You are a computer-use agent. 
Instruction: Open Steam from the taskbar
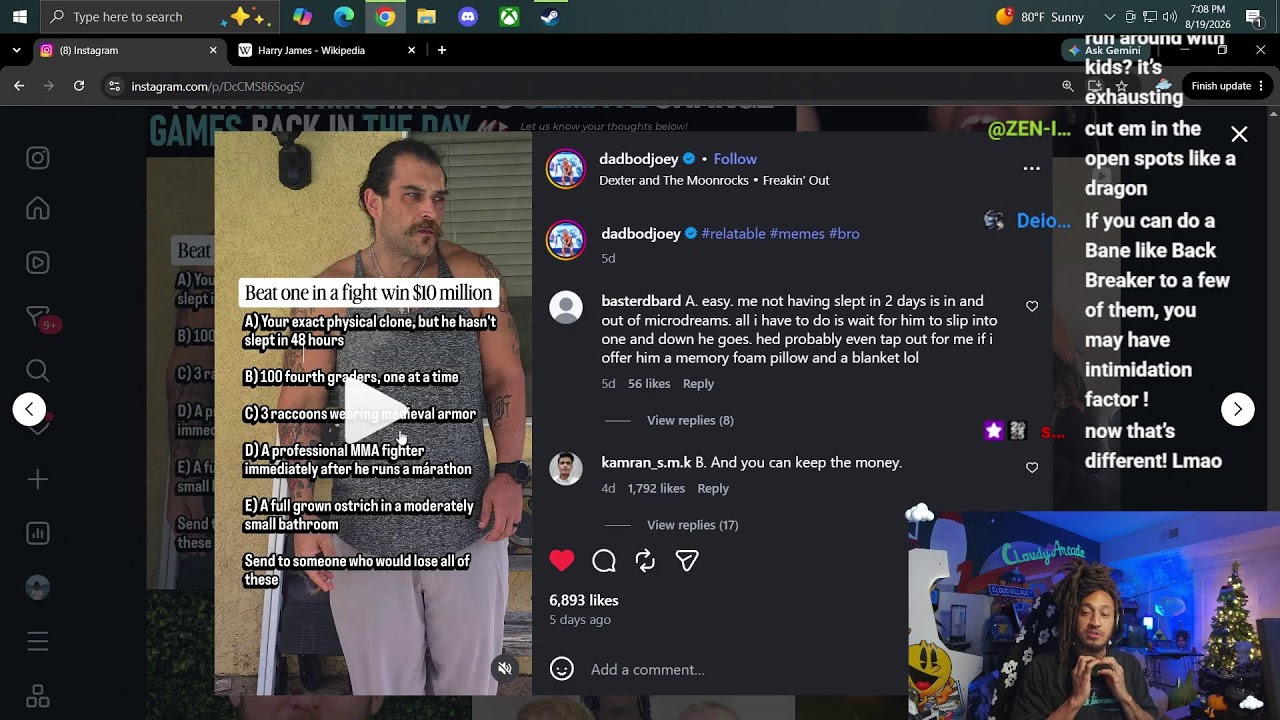(550, 16)
